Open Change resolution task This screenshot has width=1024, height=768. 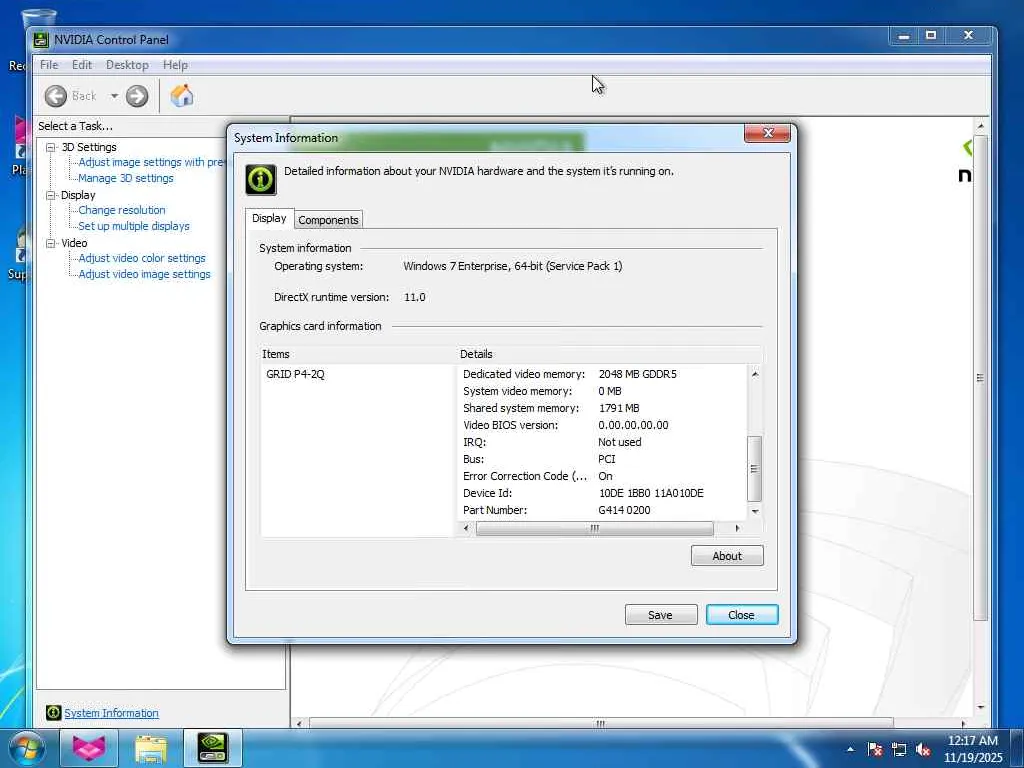point(121,210)
